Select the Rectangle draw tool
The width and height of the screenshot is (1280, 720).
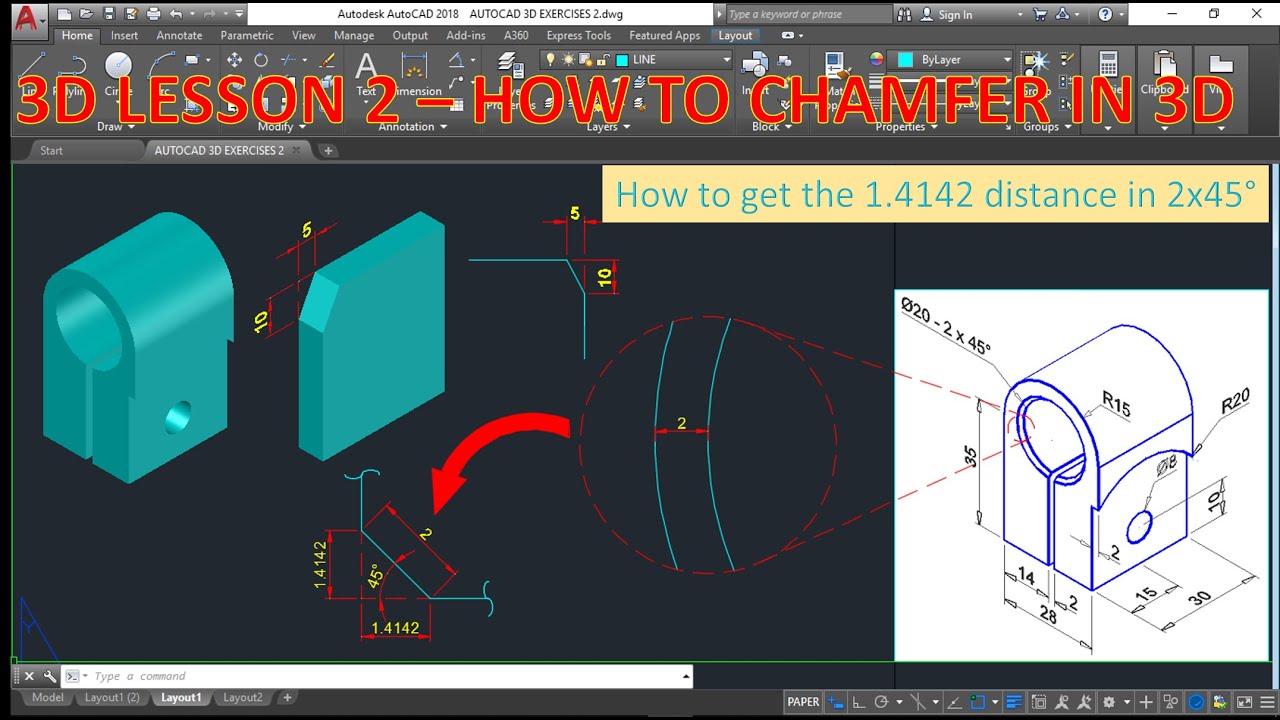(x=193, y=60)
